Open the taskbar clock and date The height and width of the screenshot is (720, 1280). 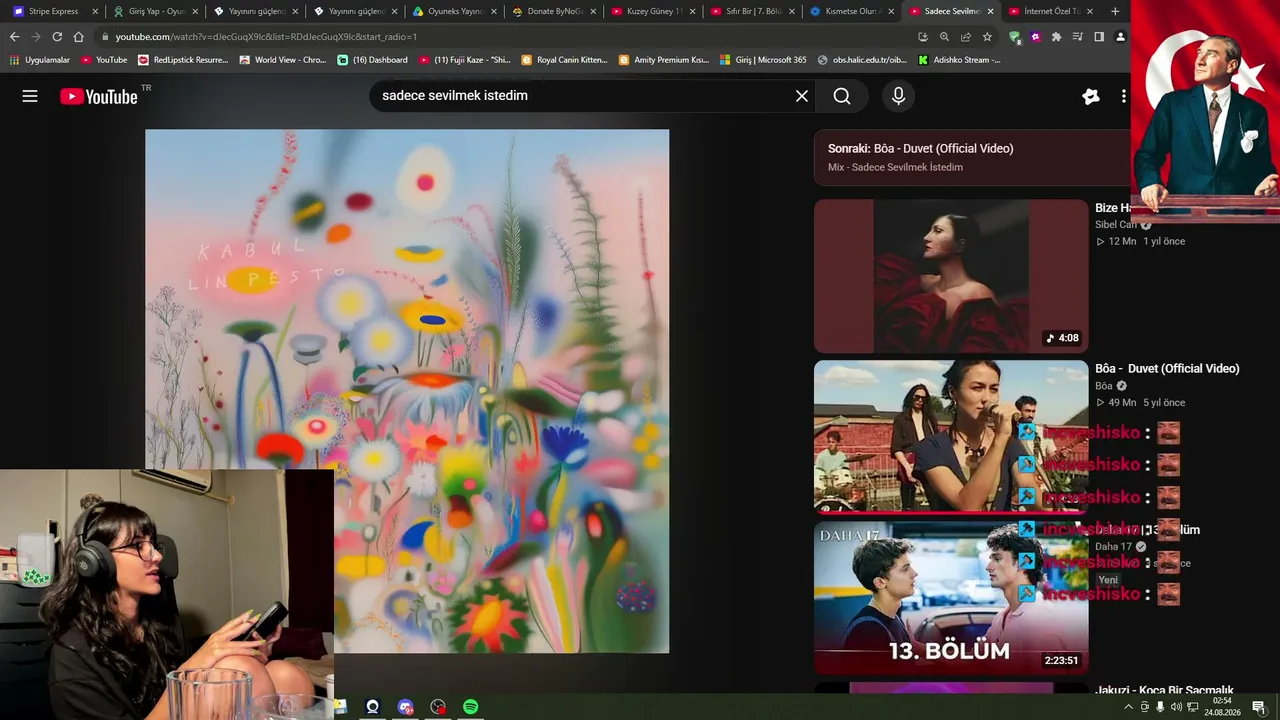(1222, 707)
